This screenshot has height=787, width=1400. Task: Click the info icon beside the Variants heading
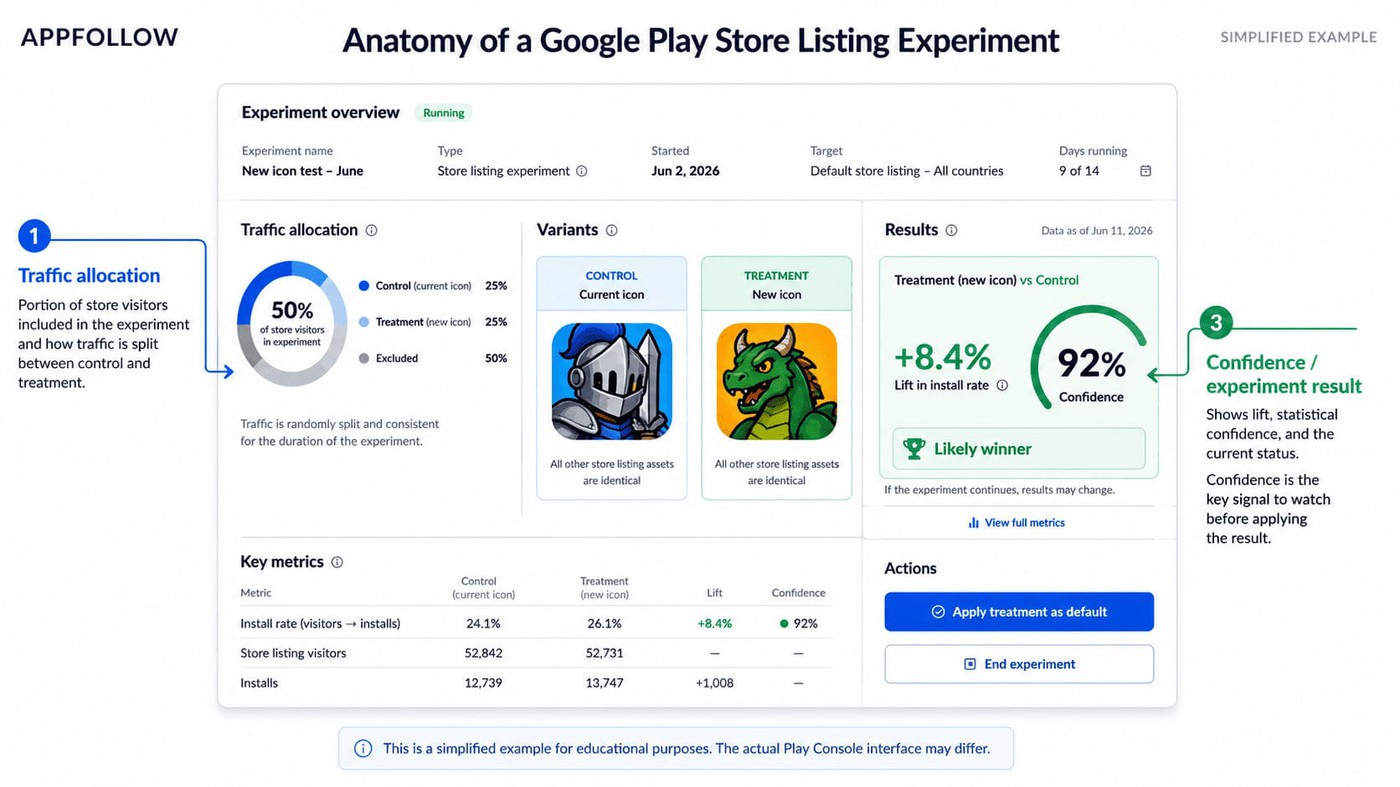tap(611, 230)
